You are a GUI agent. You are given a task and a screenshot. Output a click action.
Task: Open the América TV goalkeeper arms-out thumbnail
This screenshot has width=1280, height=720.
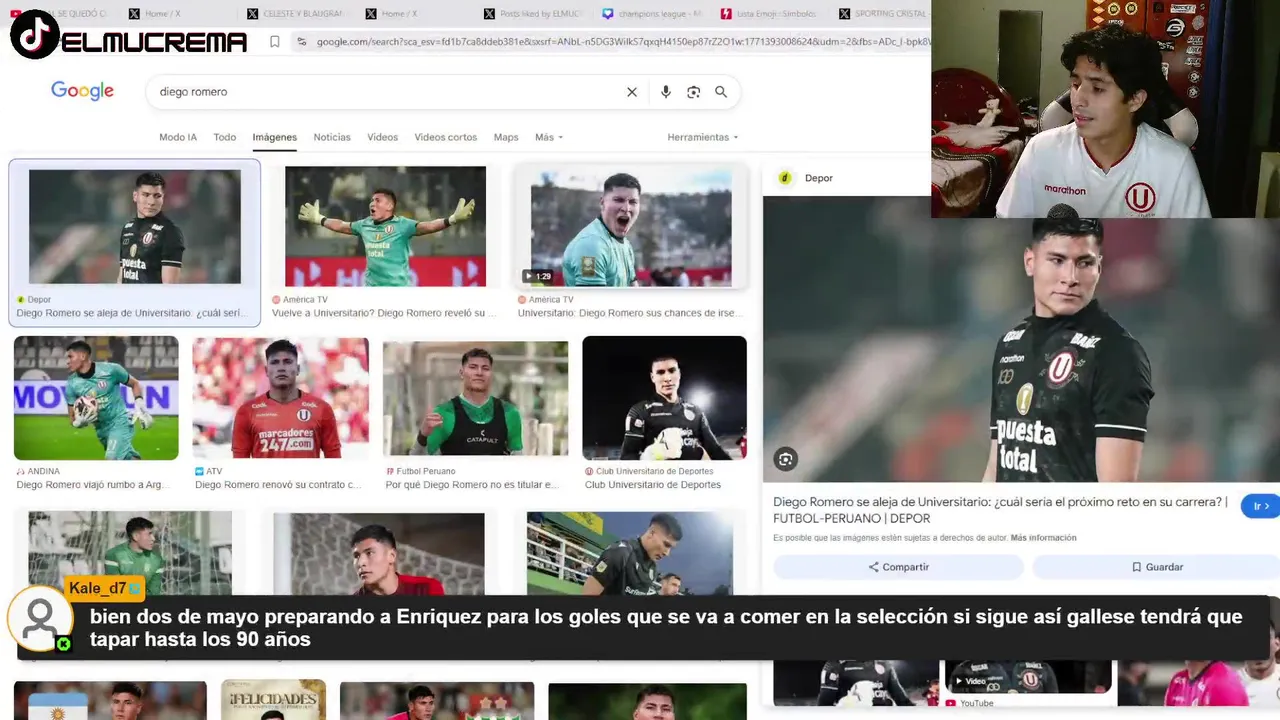(x=385, y=226)
